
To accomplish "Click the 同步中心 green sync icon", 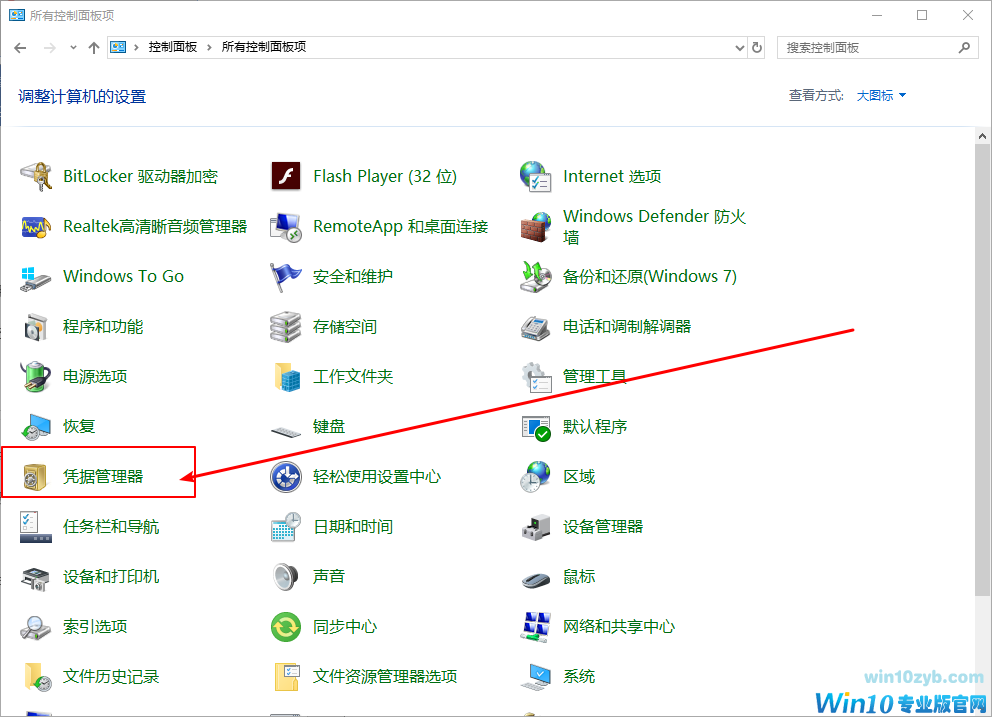I will (x=286, y=627).
